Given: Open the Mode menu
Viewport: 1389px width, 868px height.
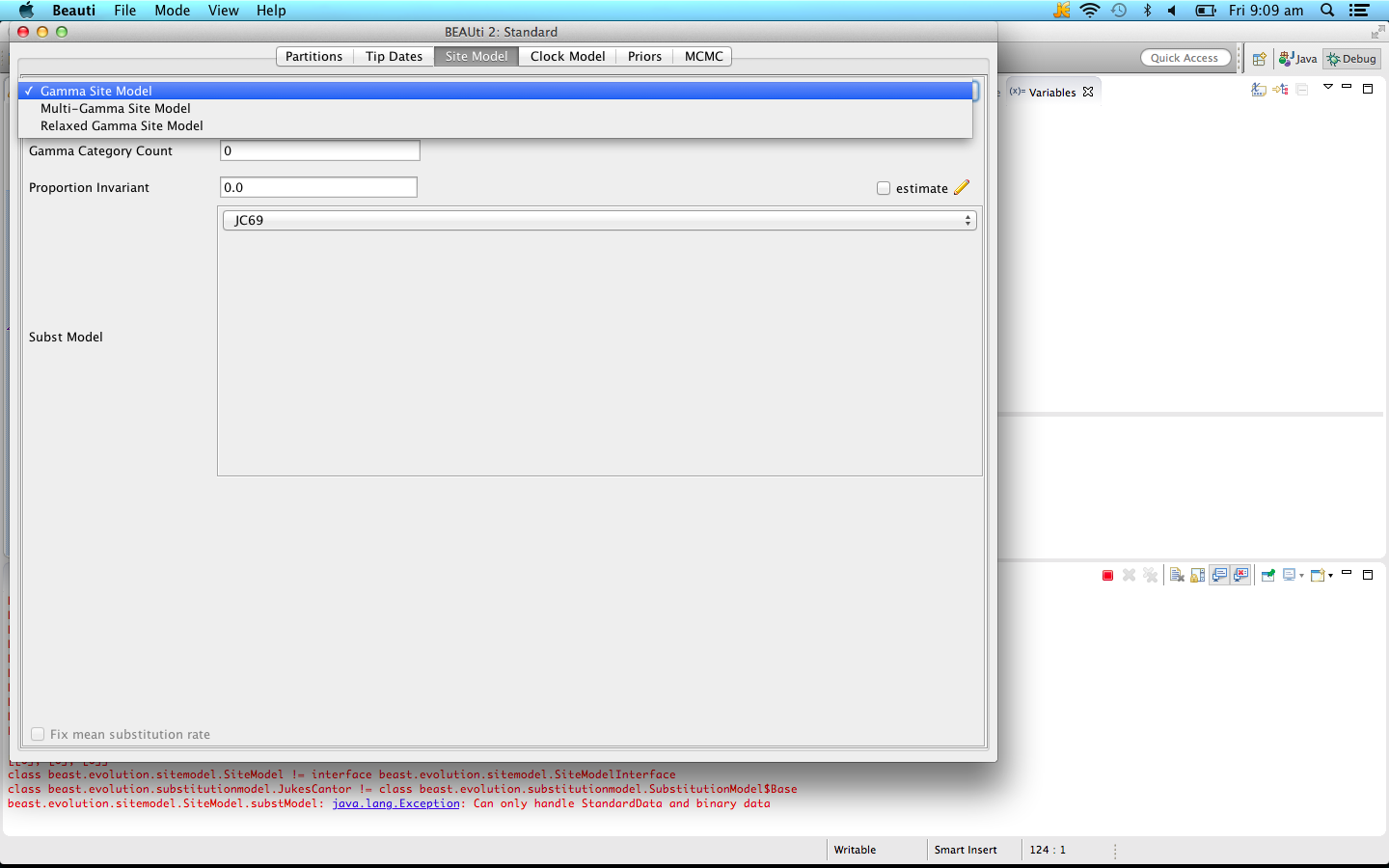Looking at the screenshot, I should pos(173,11).
